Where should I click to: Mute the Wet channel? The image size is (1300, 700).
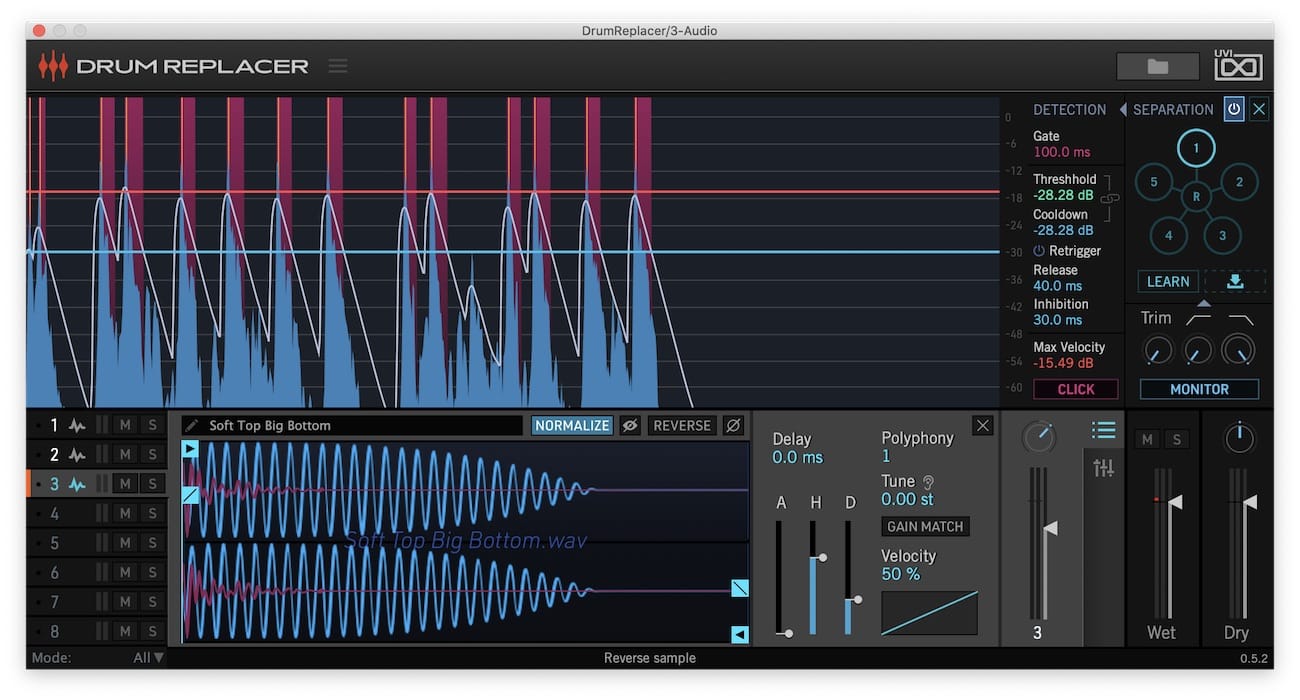coord(1147,440)
